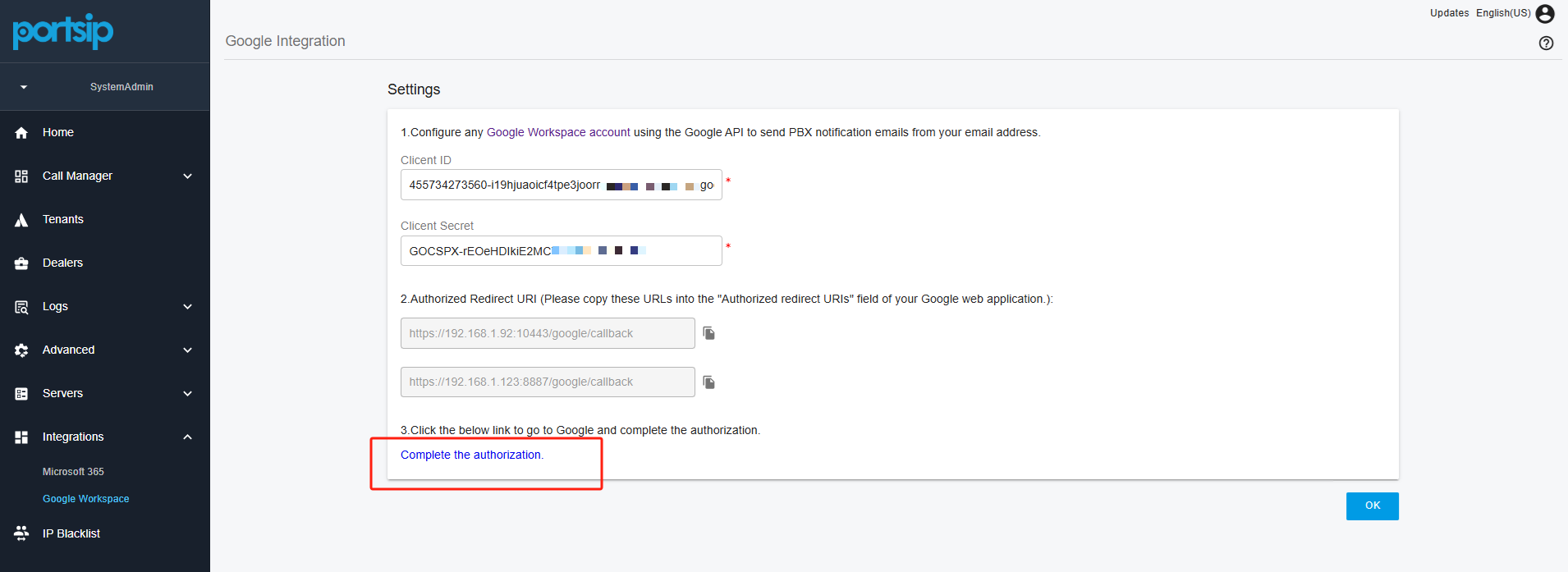This screenshot has width=1568, height=572.
Task: Select Google Workspace menu item
Action: [86, 499]
